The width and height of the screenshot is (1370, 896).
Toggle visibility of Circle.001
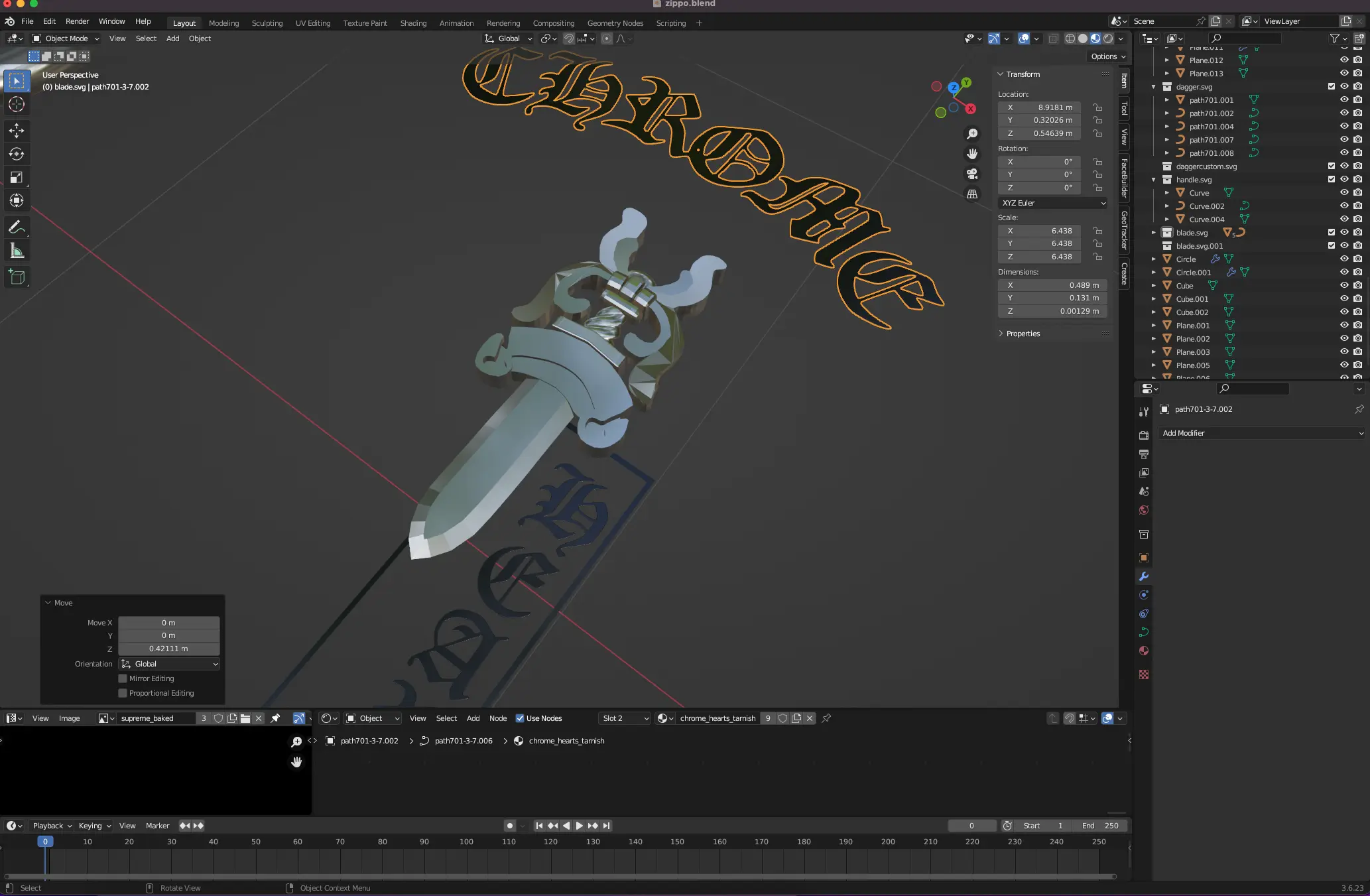(x=1344, y=272)
